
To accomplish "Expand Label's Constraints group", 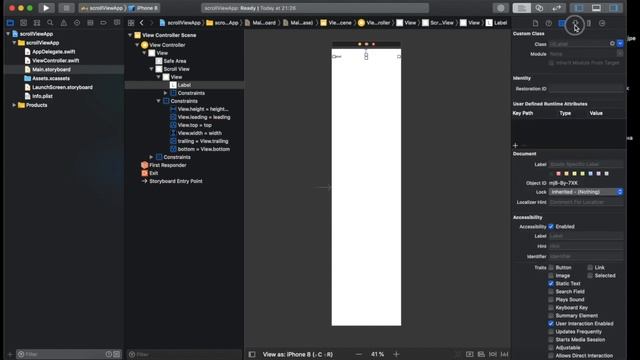I will pos(165,93).
